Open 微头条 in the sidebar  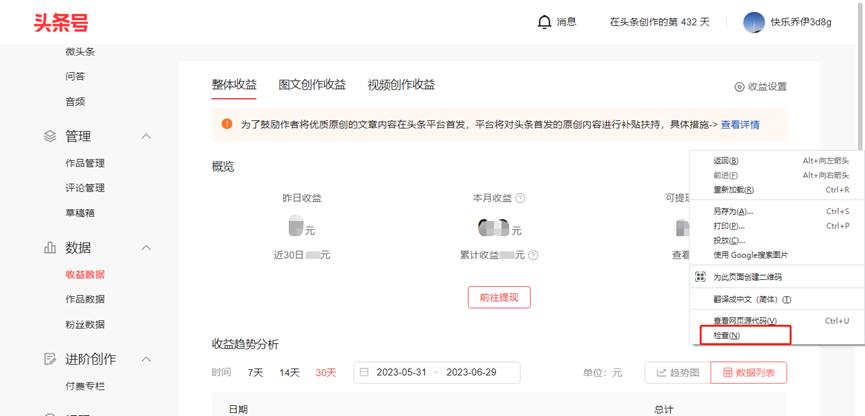click(80, 52)
